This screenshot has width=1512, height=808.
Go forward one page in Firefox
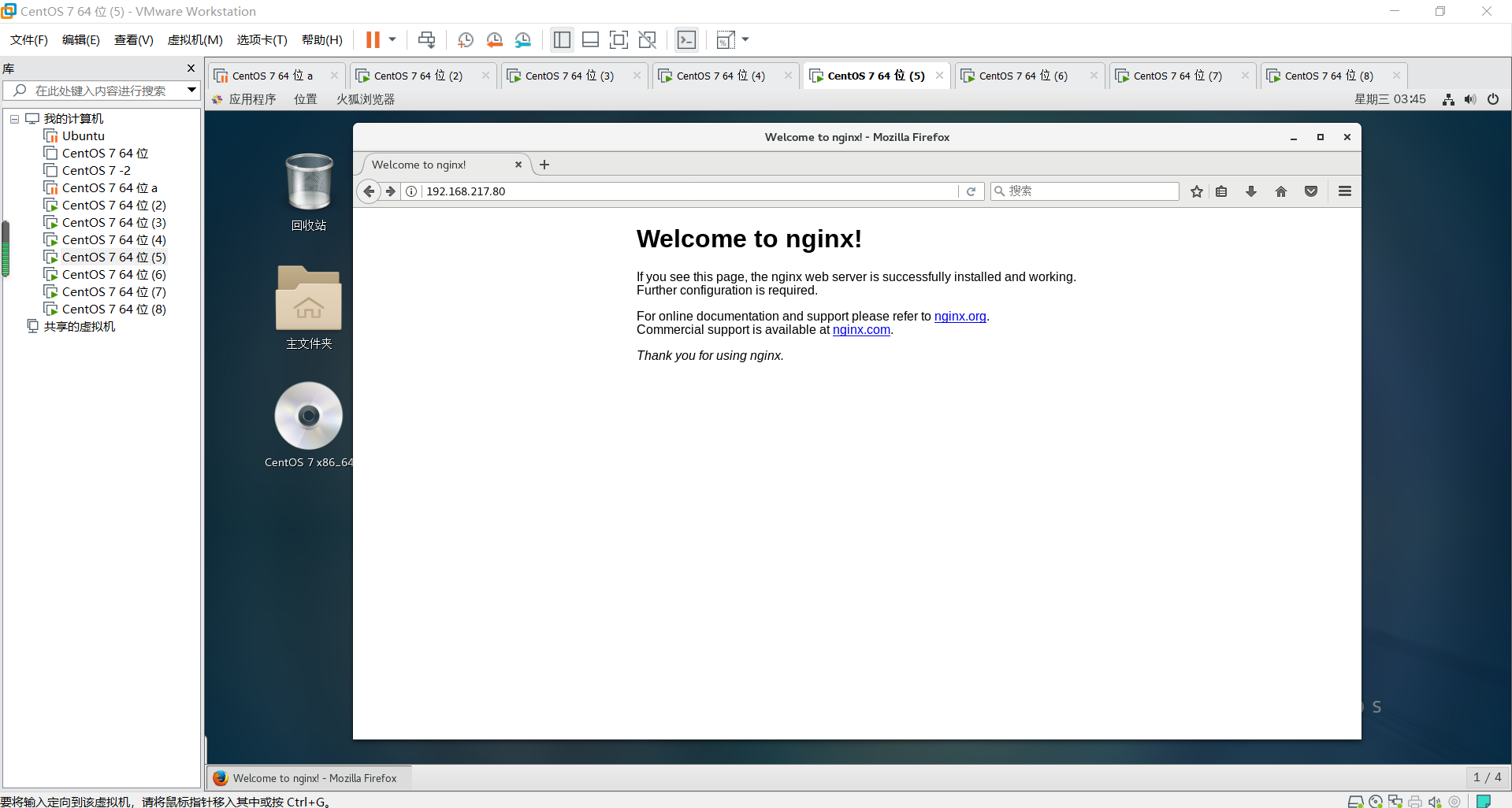tap(391, 191)
